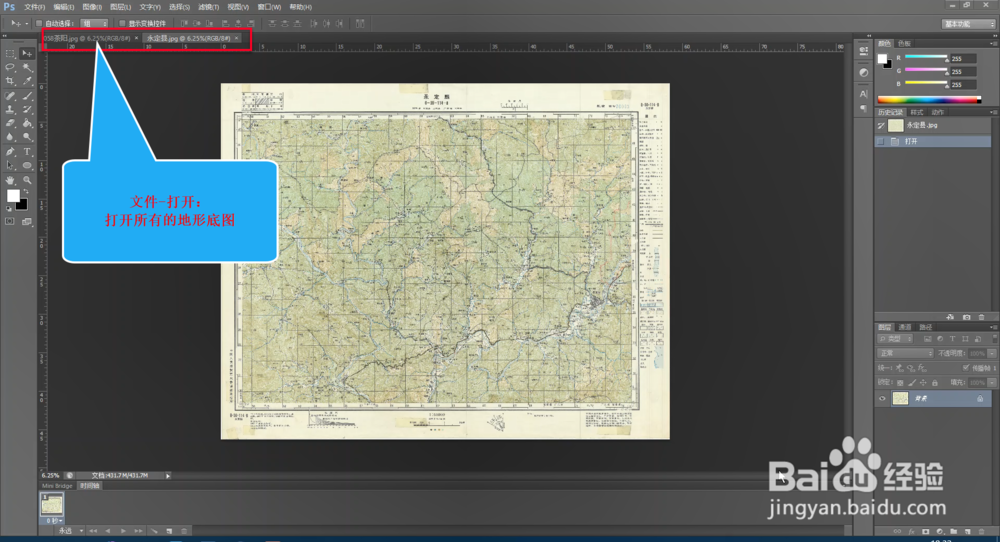Open layer filter 类型 dropdown

[x=896, y=339]
